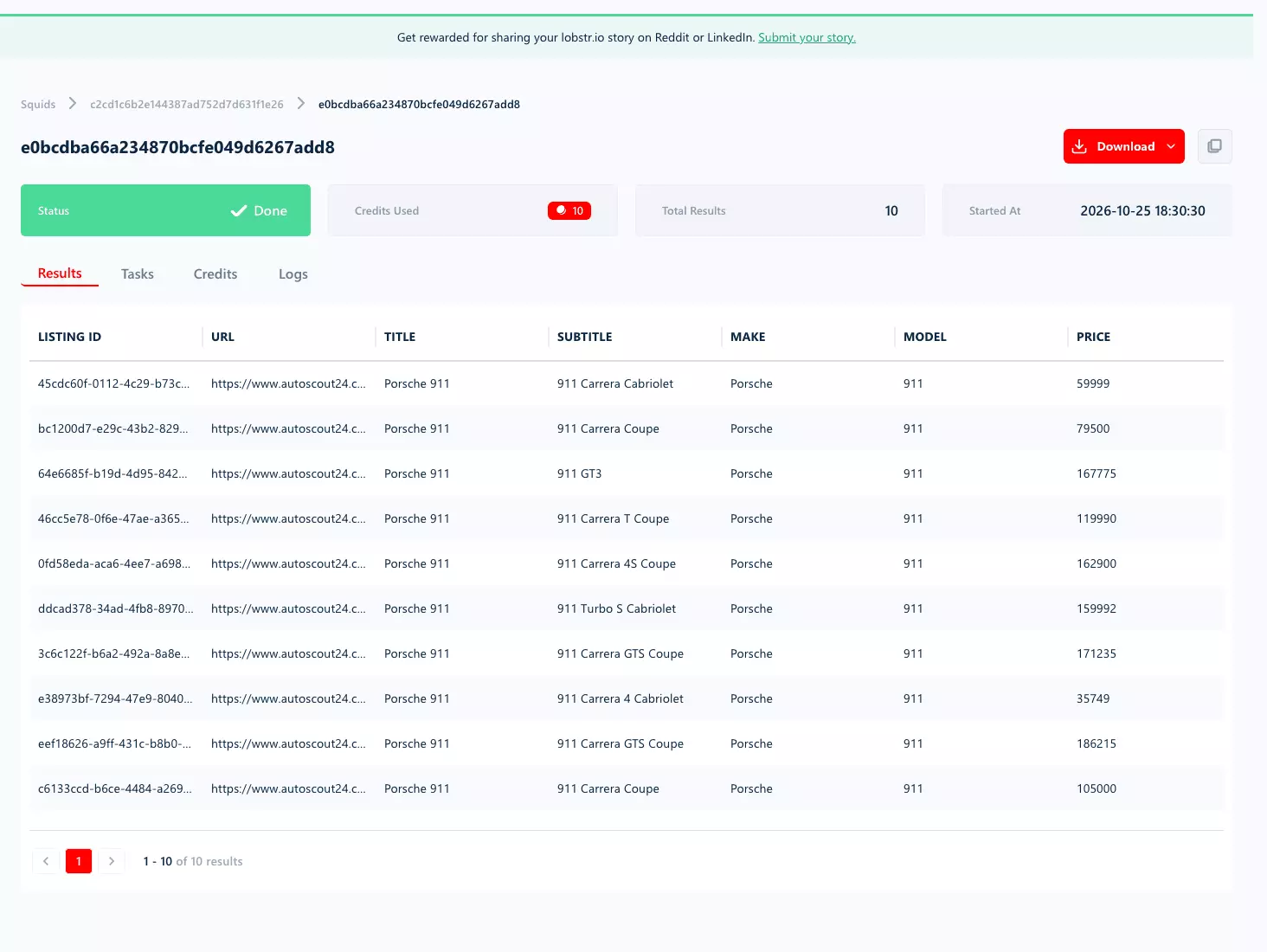Click subtitle '911 Carrera 4S Coupe'
The width and height of the screenshot is (1267, 952).
[x=616, y=563]
